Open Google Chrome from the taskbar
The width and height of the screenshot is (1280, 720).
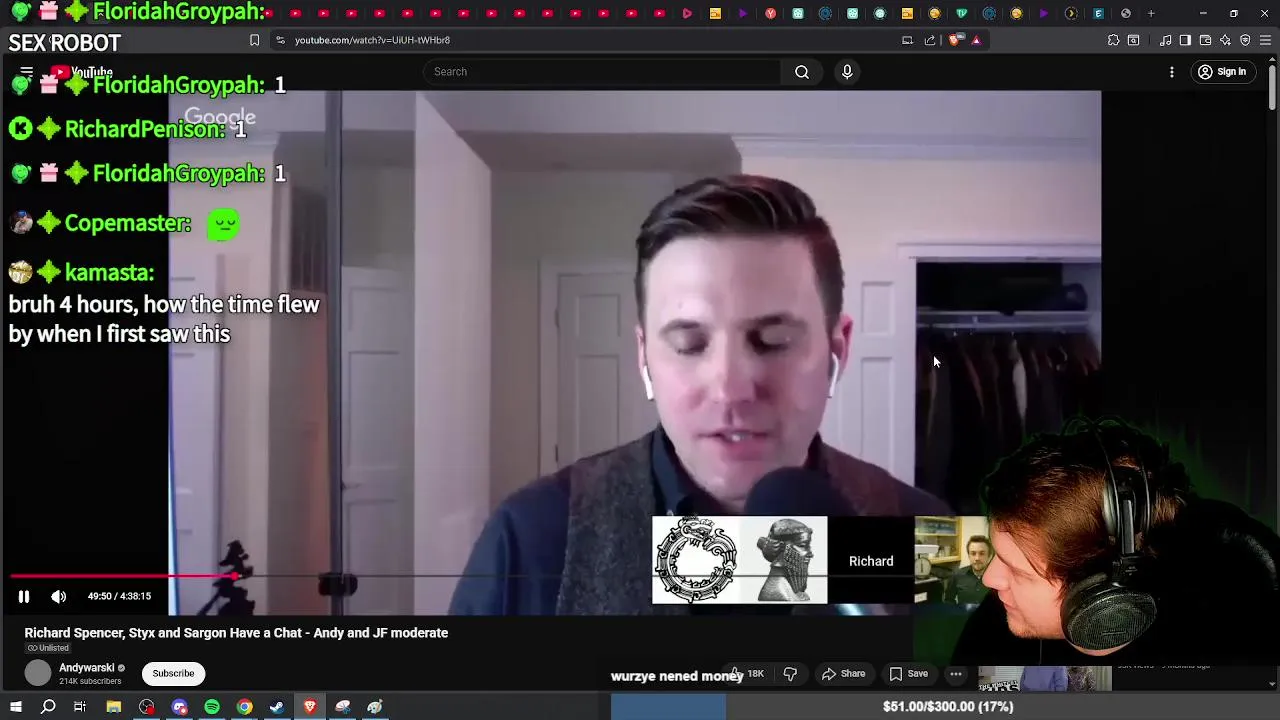(x=245, y=707)
